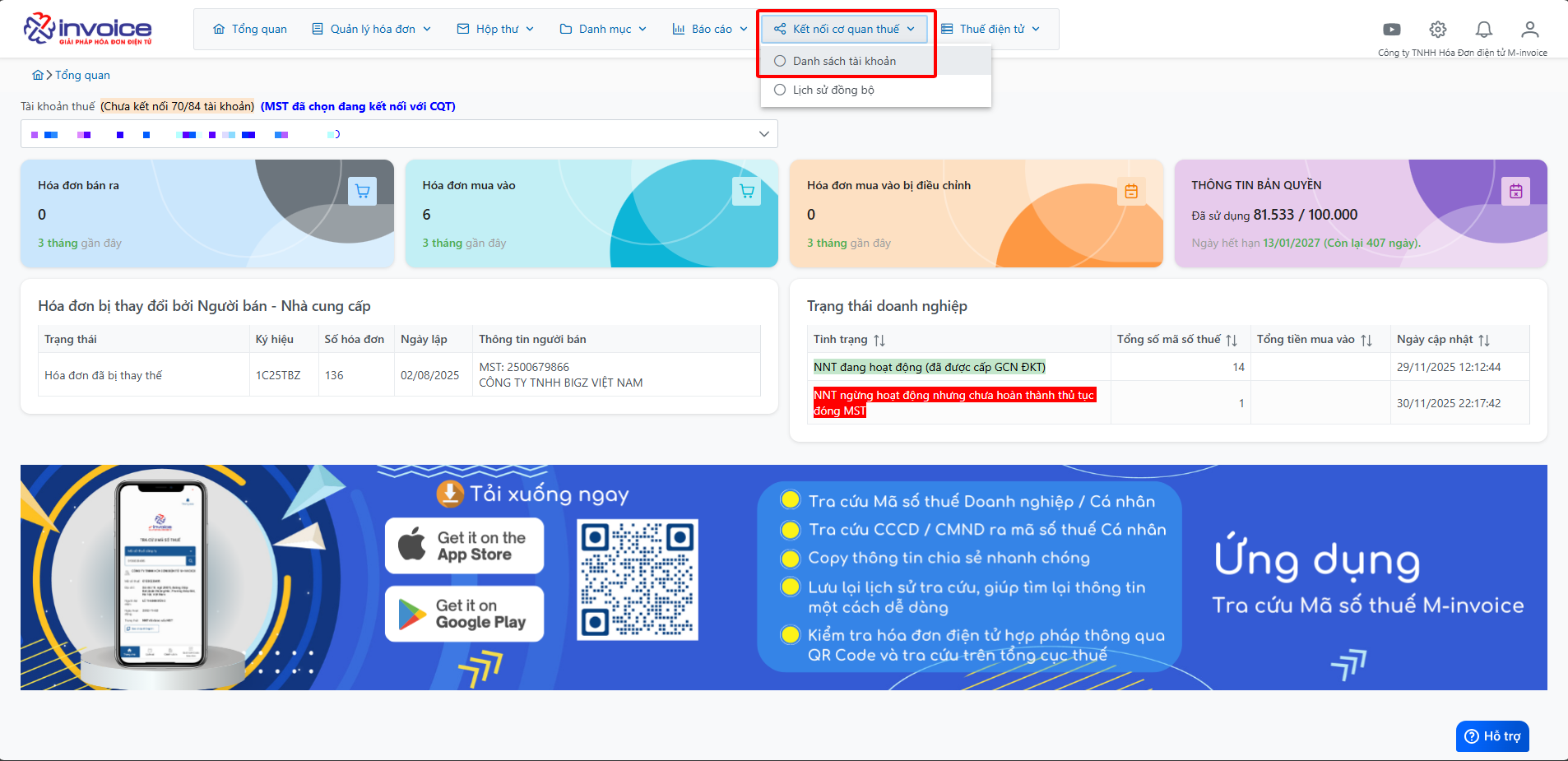Open the video tutorial icon in header
The height and width of the screenshot is (761, 1568).
click(1391, 30)
